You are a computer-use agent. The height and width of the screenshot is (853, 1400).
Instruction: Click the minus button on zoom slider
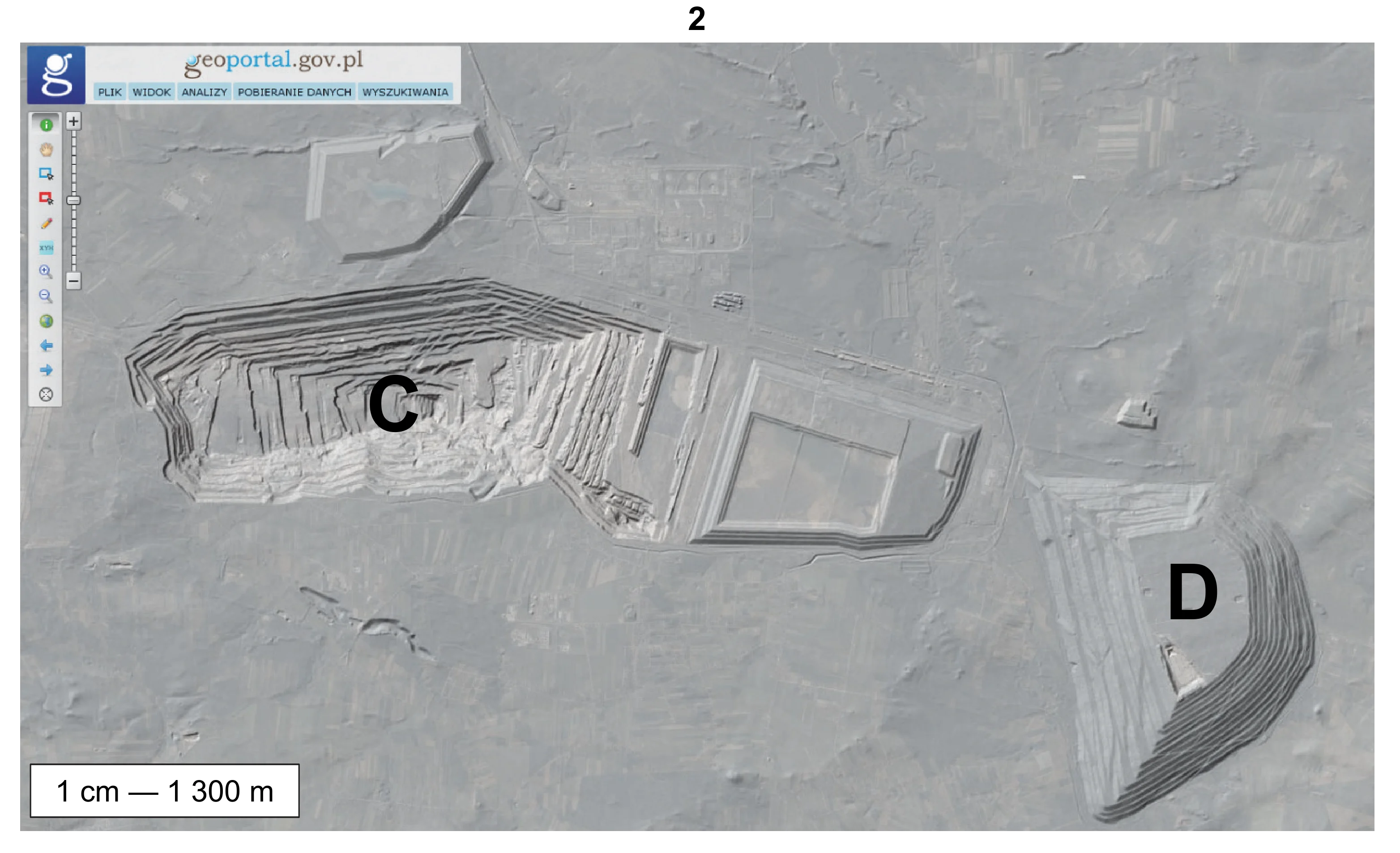point(73,281)
